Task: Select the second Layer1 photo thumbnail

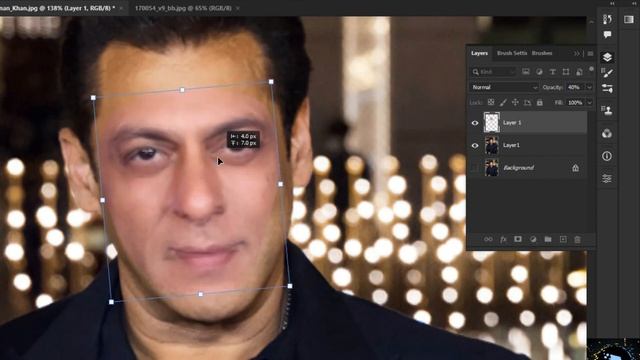Action: [491, 145]
